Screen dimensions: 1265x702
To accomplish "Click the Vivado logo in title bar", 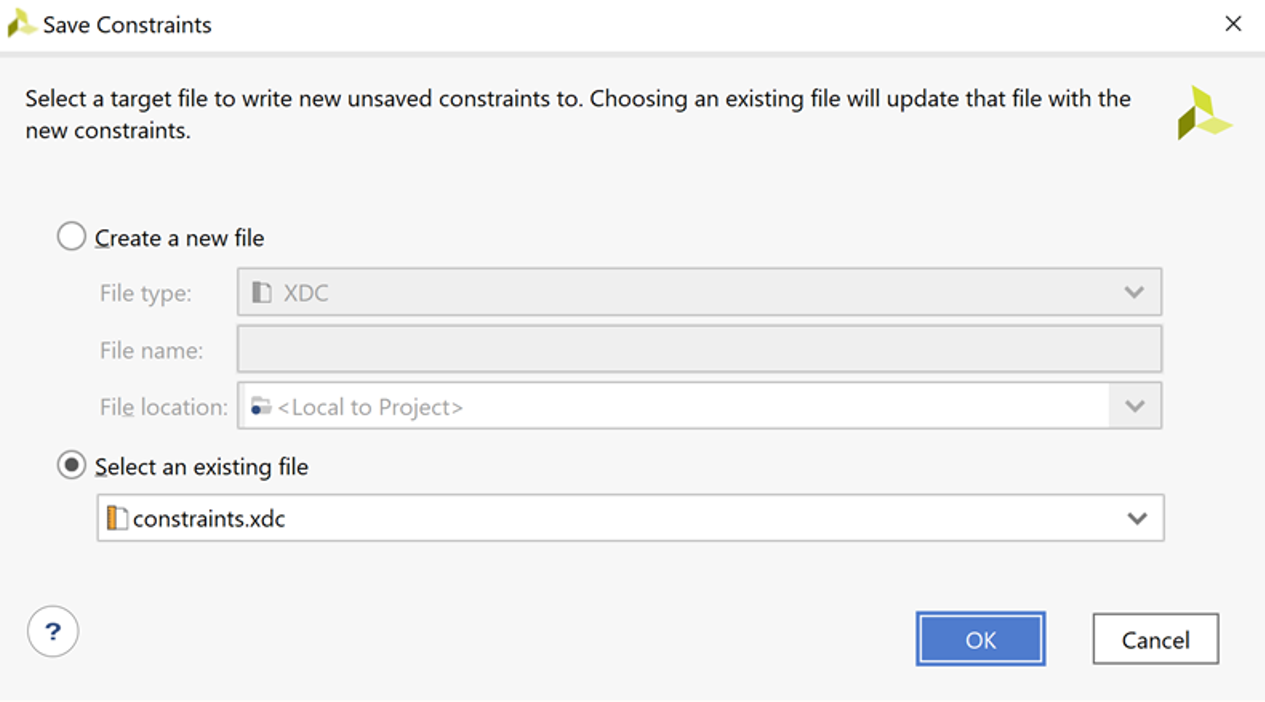I will [x=21, y=24].
